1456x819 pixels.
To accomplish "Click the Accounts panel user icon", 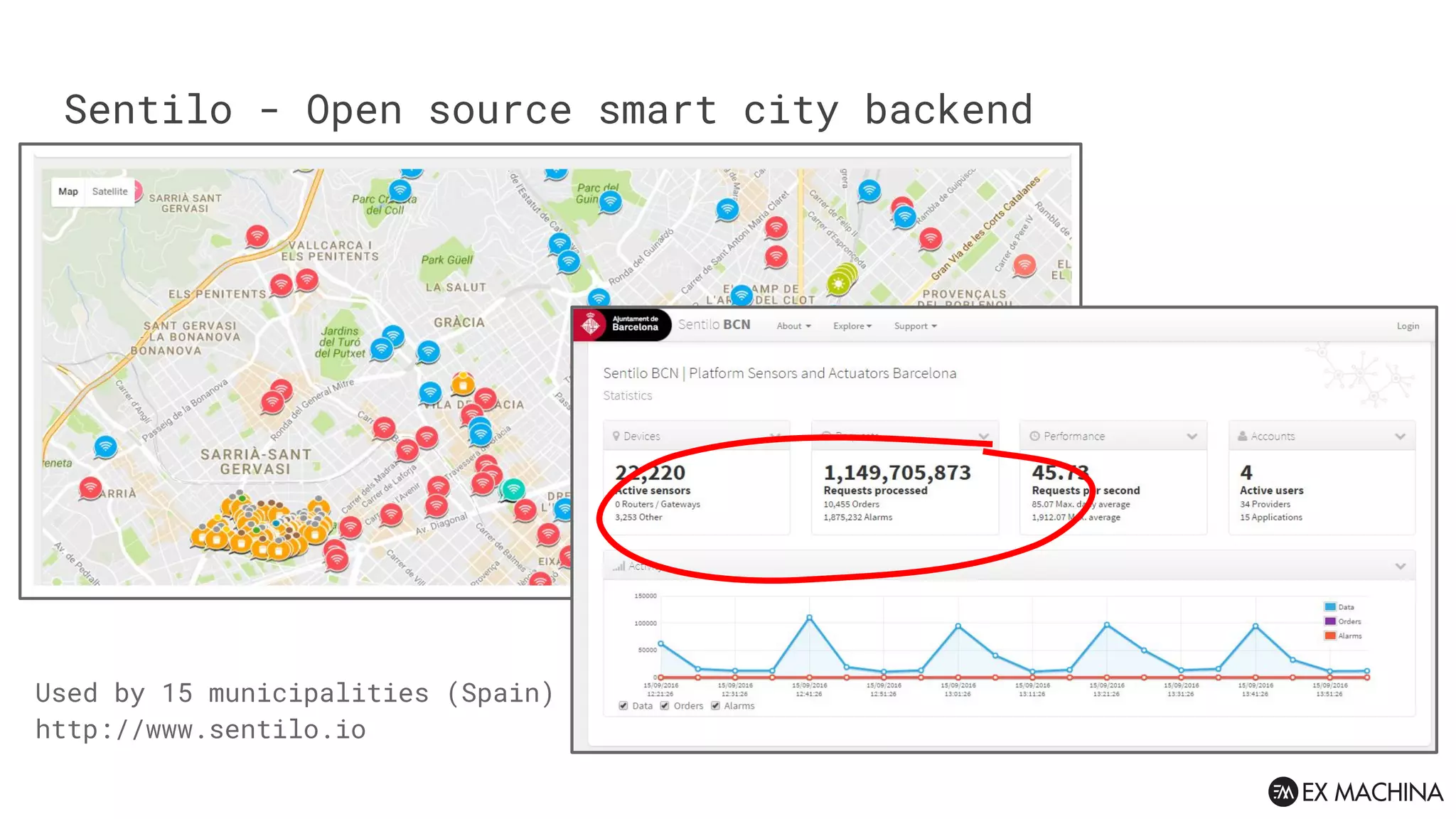I will (x=1242, y=436).
